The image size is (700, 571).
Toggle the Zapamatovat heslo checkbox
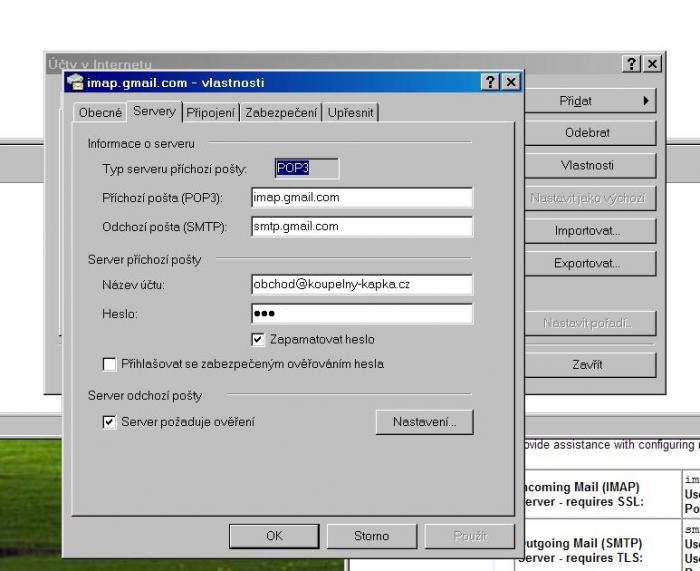click(257, 340)
